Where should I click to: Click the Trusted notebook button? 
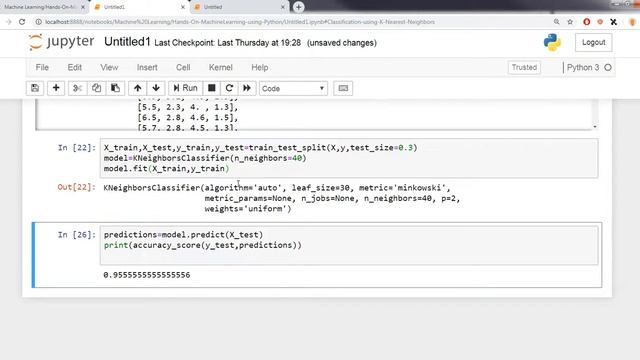click(x=524, y=67)
